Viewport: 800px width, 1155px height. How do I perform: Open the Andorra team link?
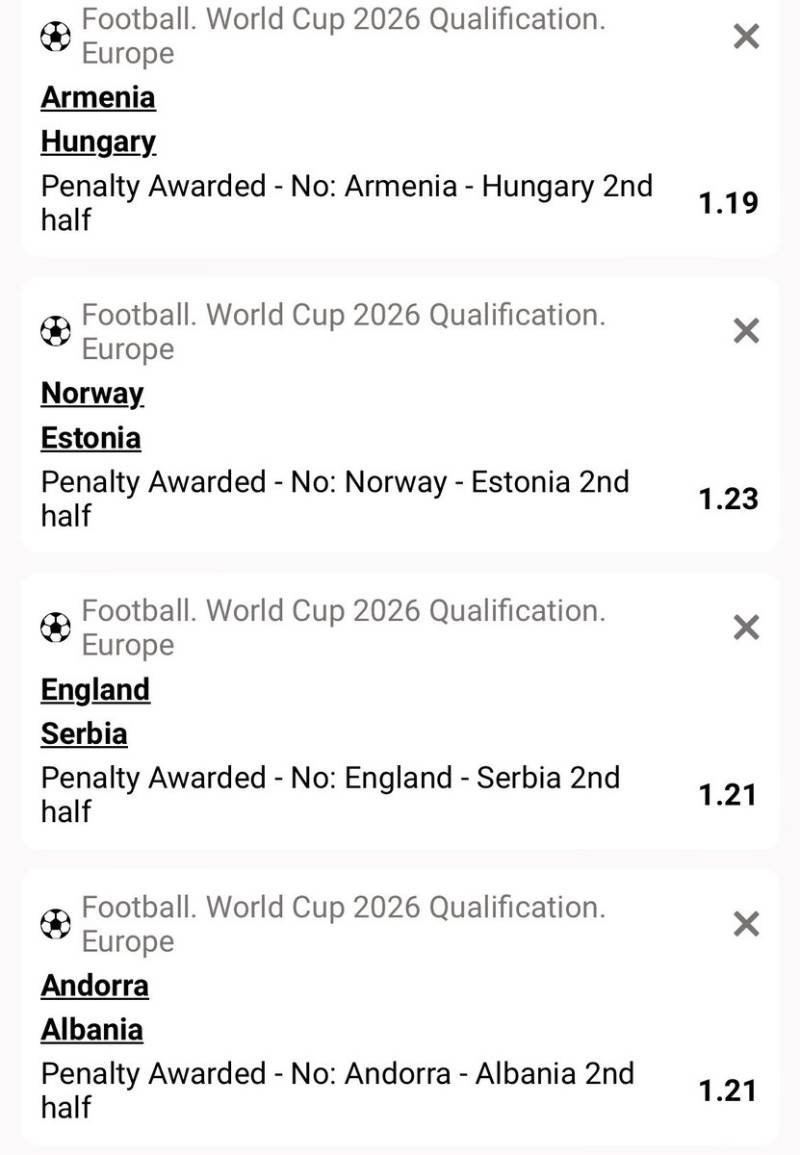click(x=95, y=986)
